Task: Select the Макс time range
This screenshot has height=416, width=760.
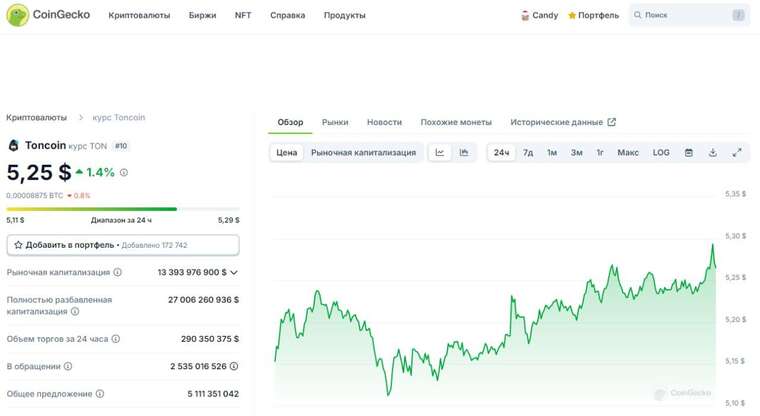Action: tap(628, 153)
